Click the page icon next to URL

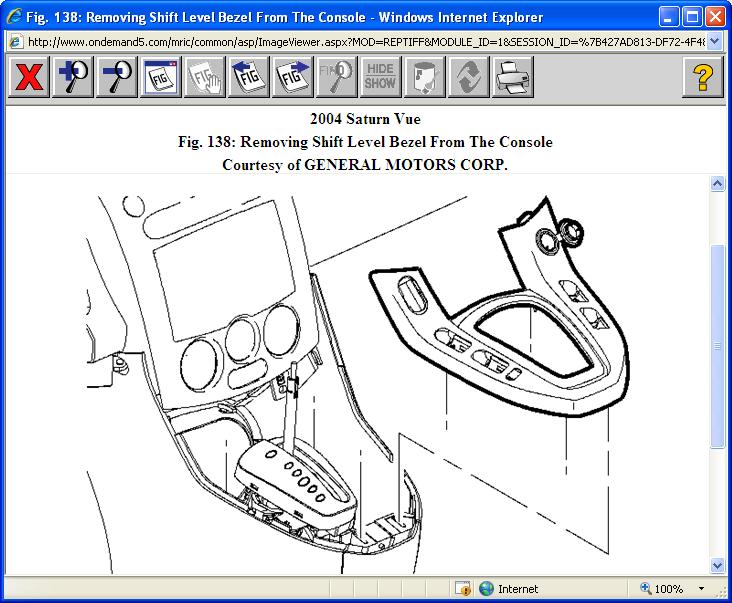point(16,42)
